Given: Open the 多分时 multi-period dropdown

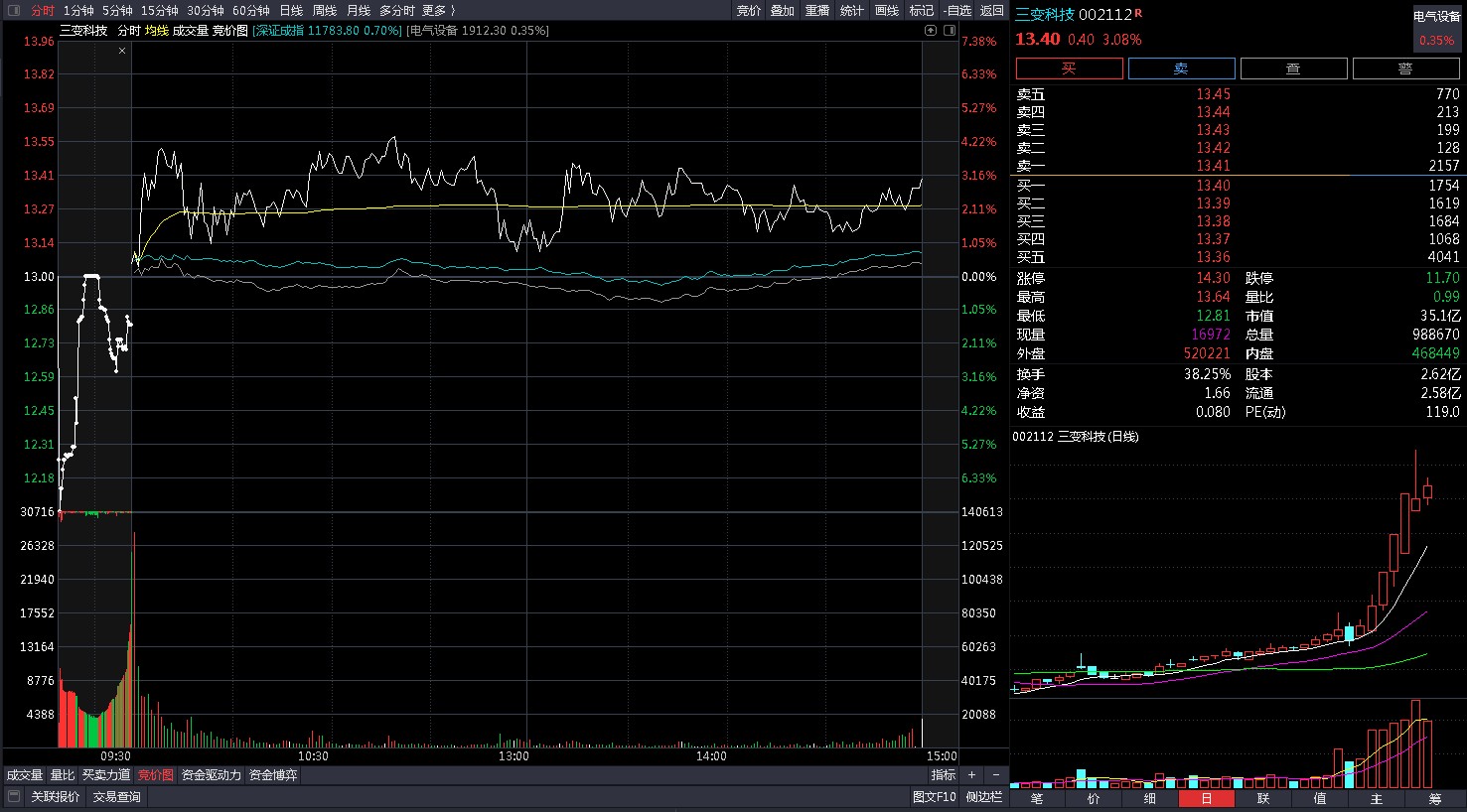Looking at the screenshot, I should coord(396,10).
